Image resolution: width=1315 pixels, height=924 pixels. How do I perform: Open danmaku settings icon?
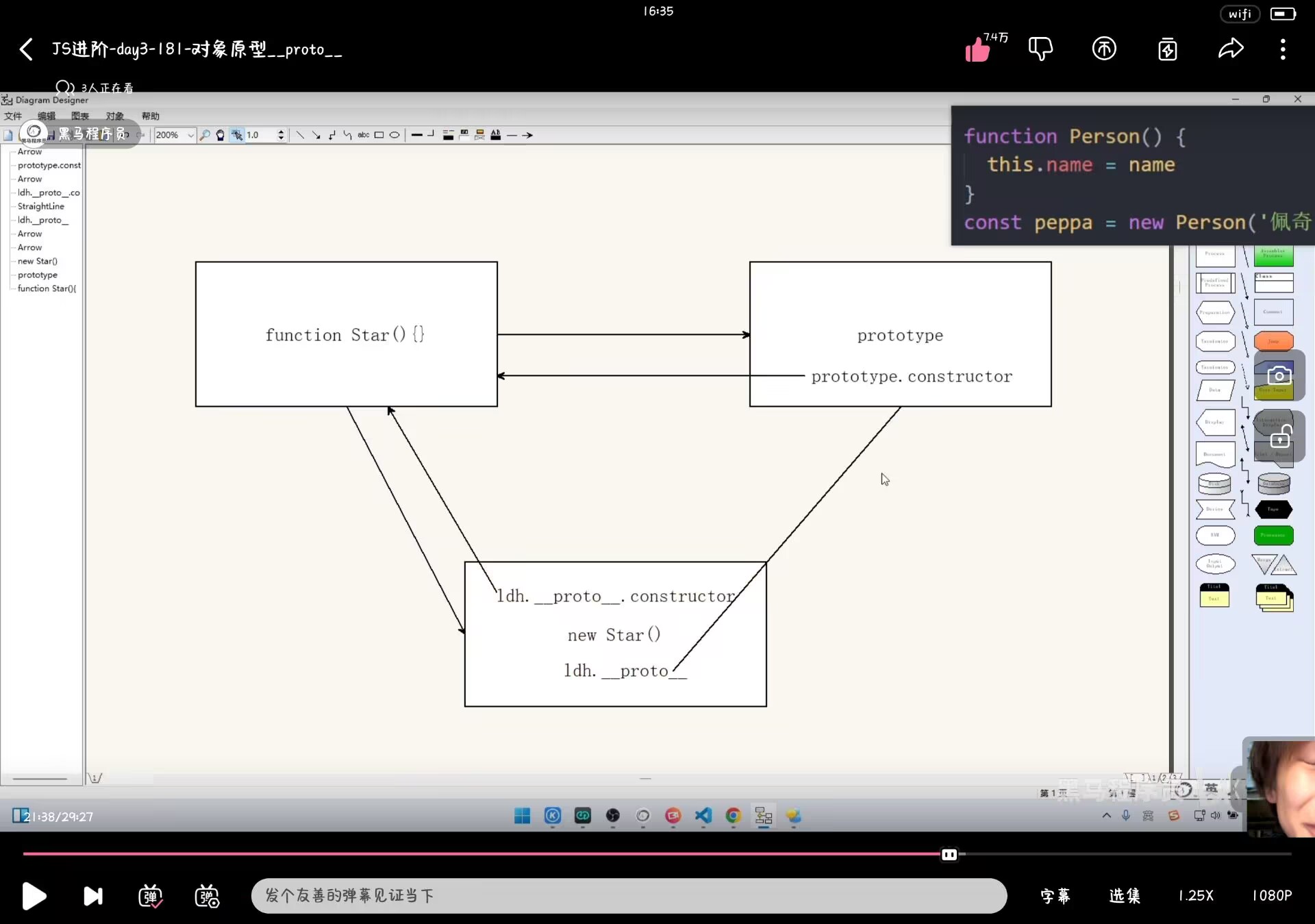click(207, 896)
